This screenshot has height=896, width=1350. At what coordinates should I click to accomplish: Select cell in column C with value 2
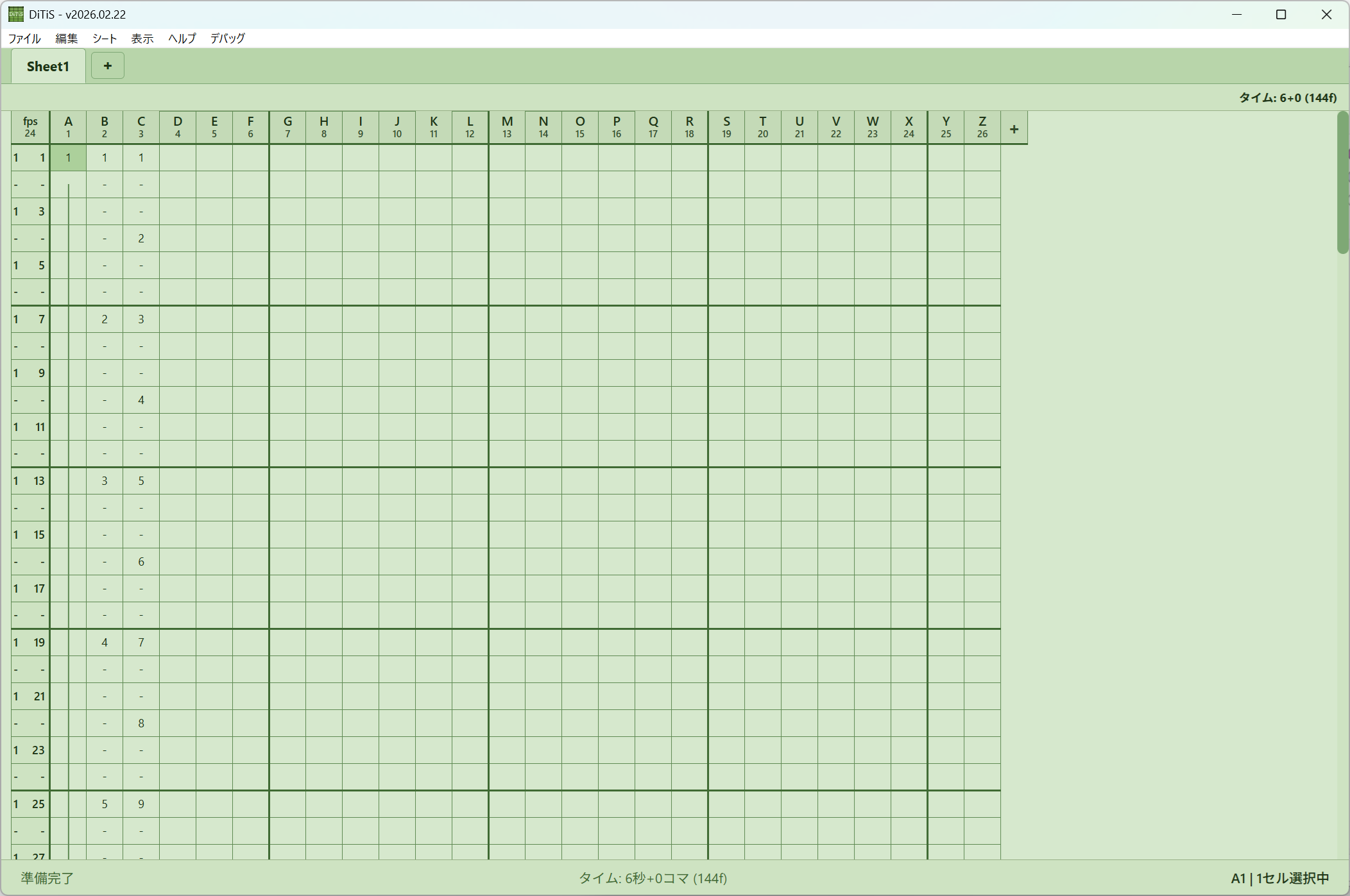(x=141, y=239)
